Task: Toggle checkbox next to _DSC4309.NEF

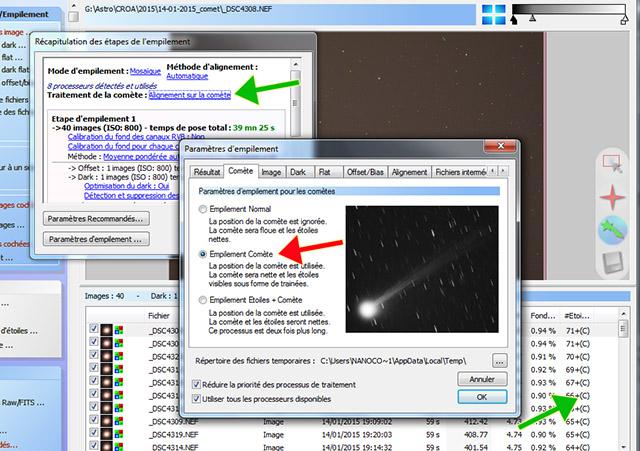Action: (x=94, y=420)
